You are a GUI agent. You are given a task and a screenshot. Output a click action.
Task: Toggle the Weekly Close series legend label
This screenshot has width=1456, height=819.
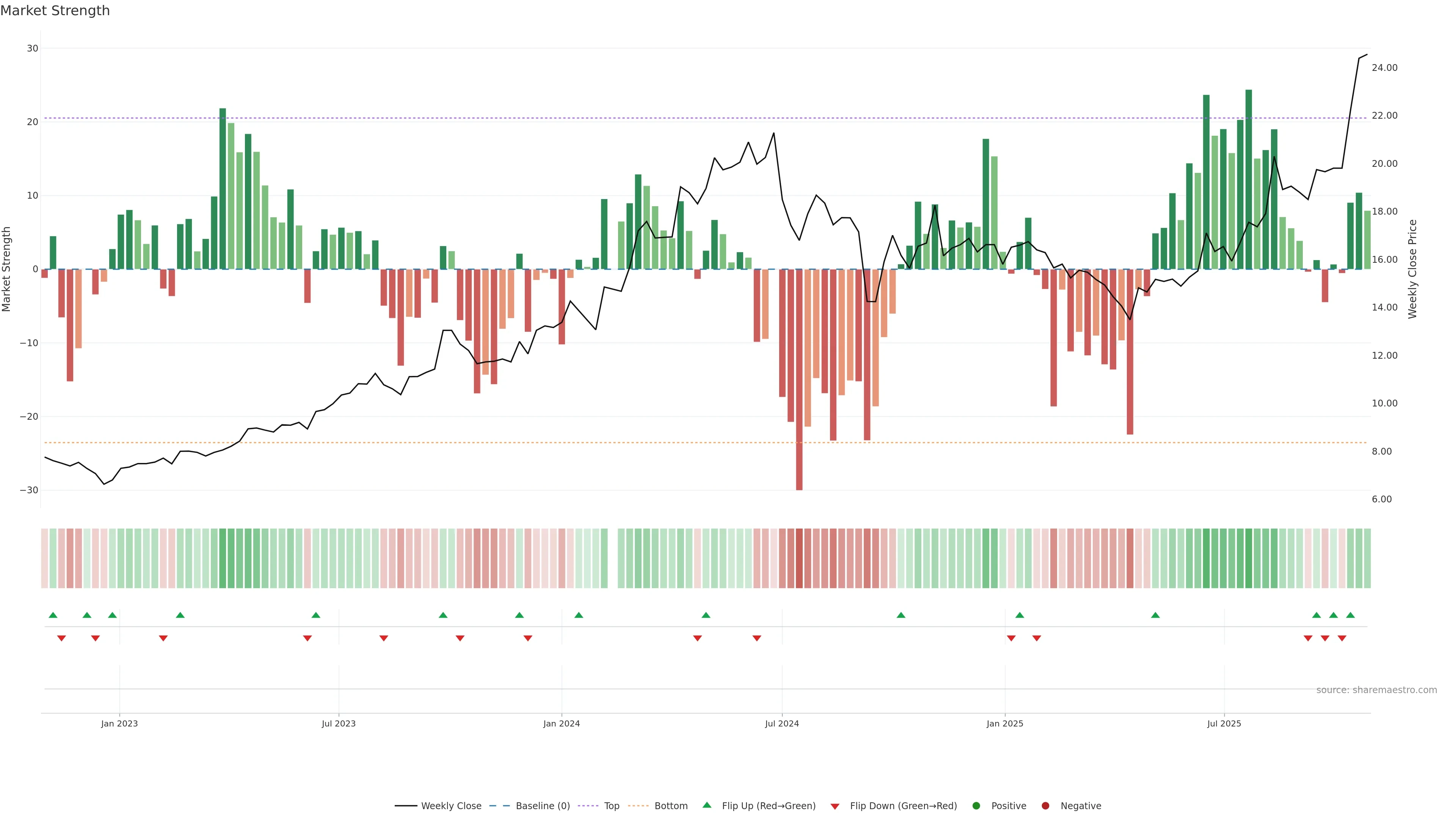pyautogui.click(x=451, y=806)
